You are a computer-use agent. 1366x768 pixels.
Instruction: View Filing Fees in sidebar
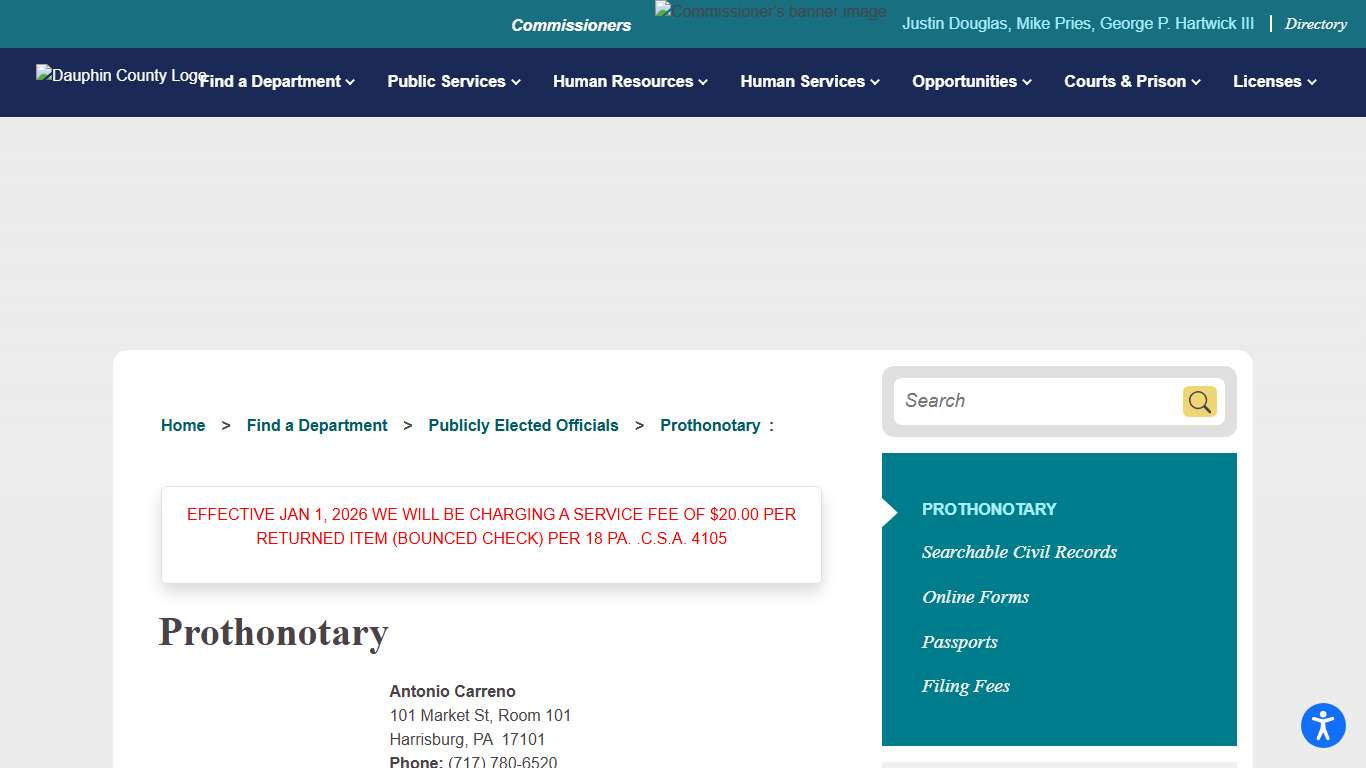pos(965,686)
